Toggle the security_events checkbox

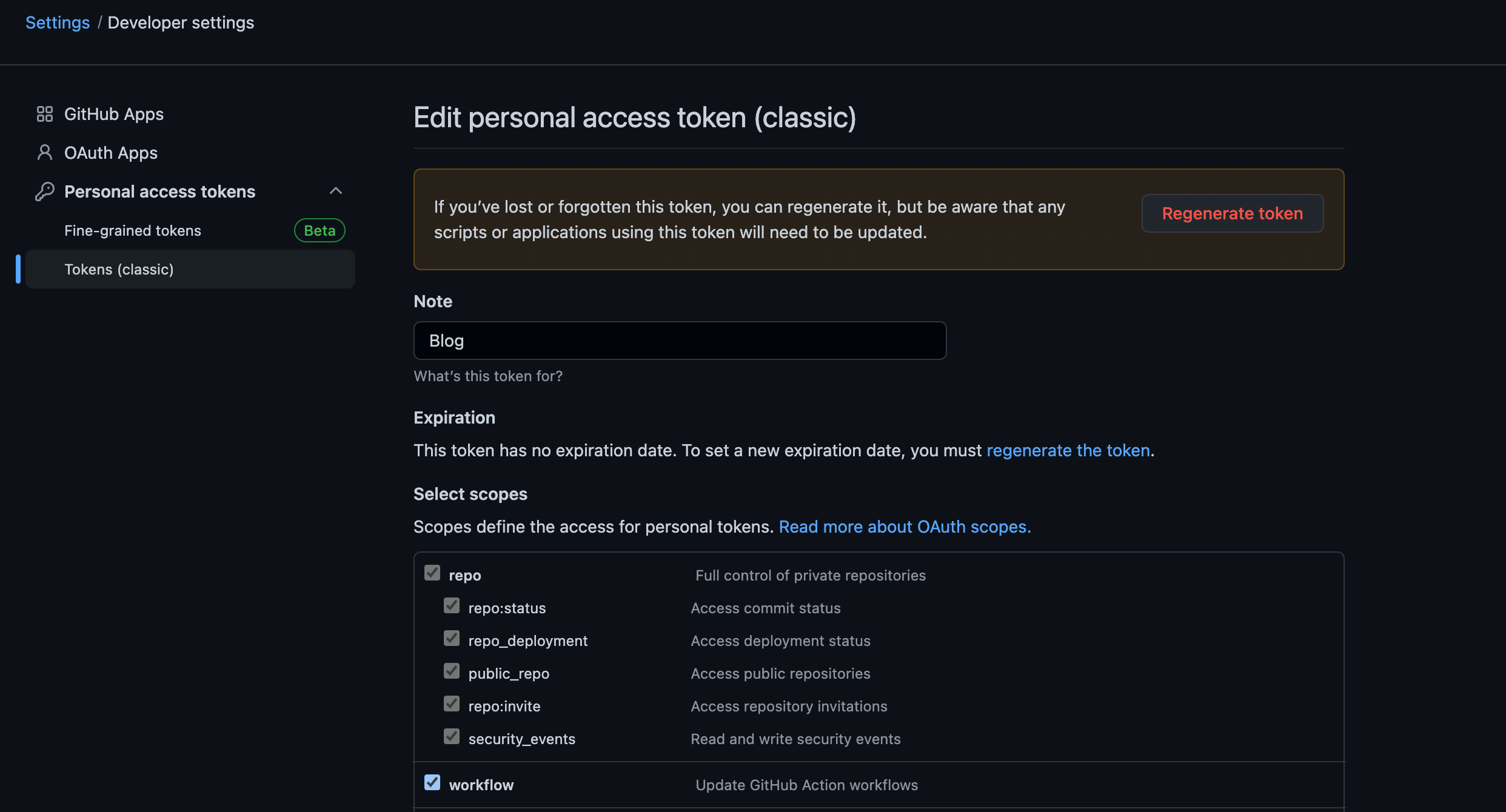(452, 736)
